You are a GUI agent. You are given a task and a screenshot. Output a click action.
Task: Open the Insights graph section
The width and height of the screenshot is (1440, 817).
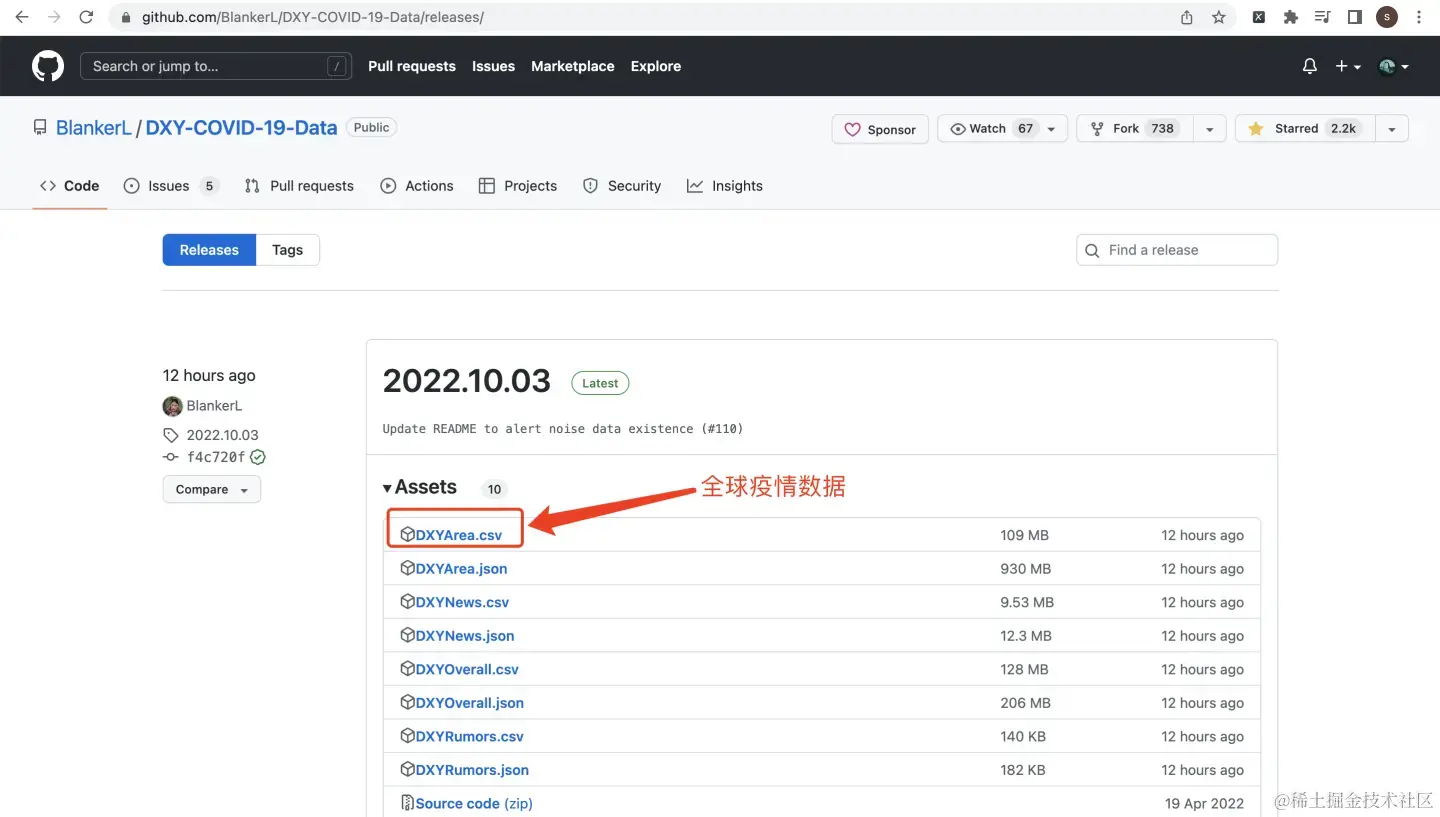[696, 185]
